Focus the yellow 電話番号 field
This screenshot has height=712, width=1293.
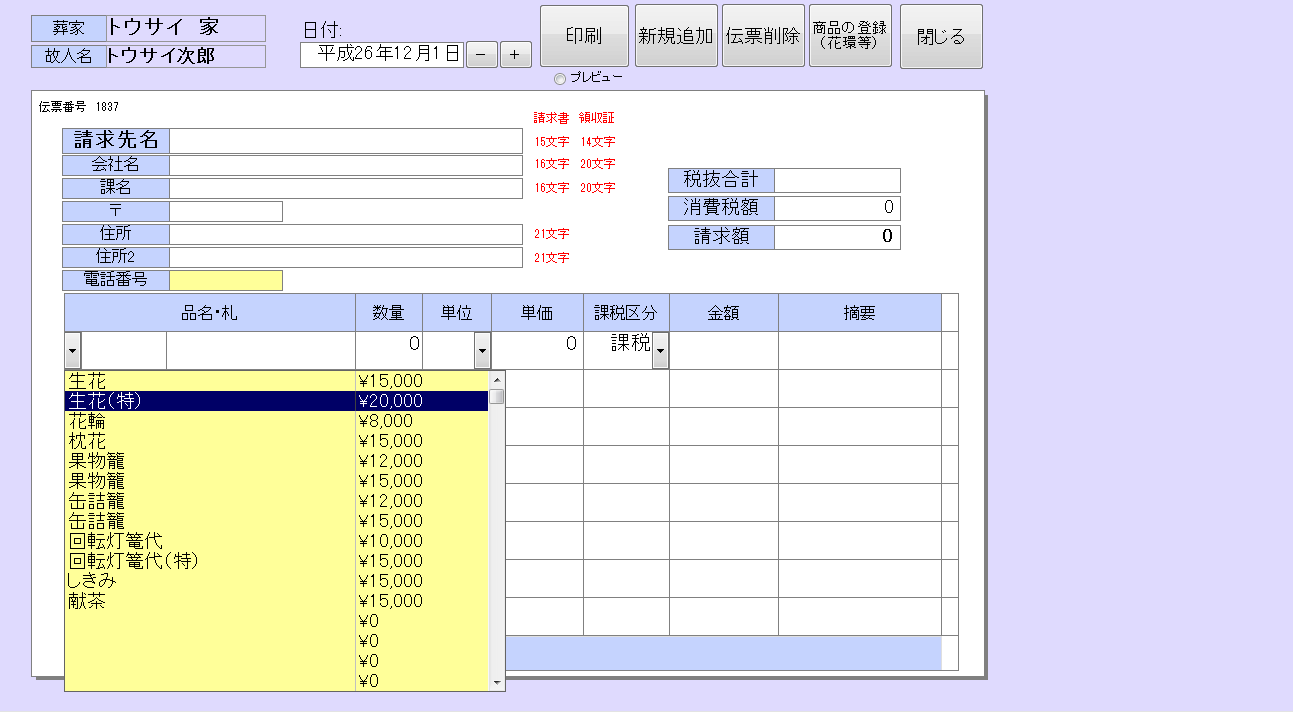(x=226, y=281)
